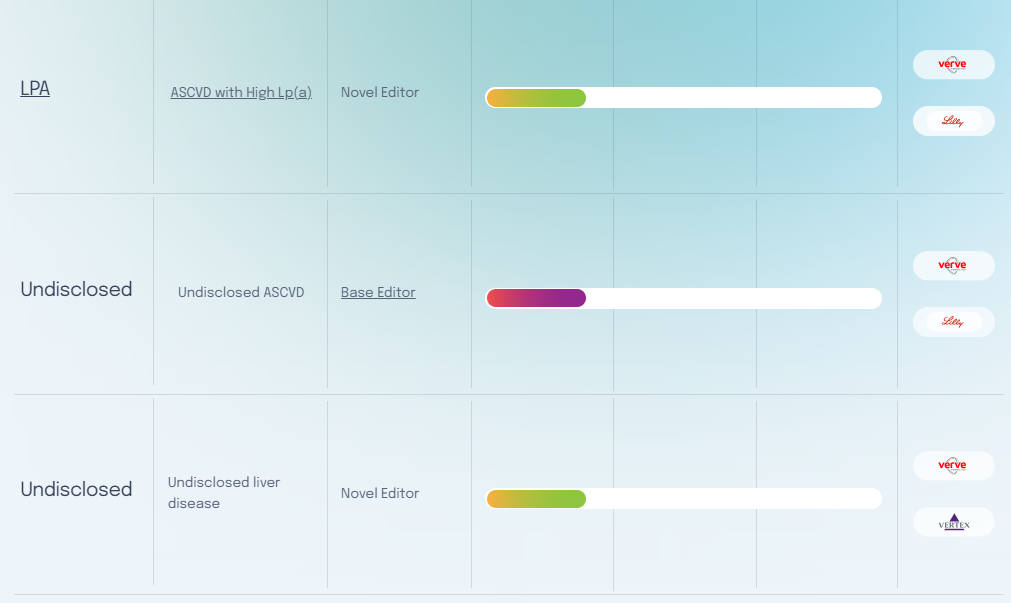Viewport: 1011px width, 603px height.
Task: Click the Undisclosed target beside the liver disease
Action: pos(76,489)
